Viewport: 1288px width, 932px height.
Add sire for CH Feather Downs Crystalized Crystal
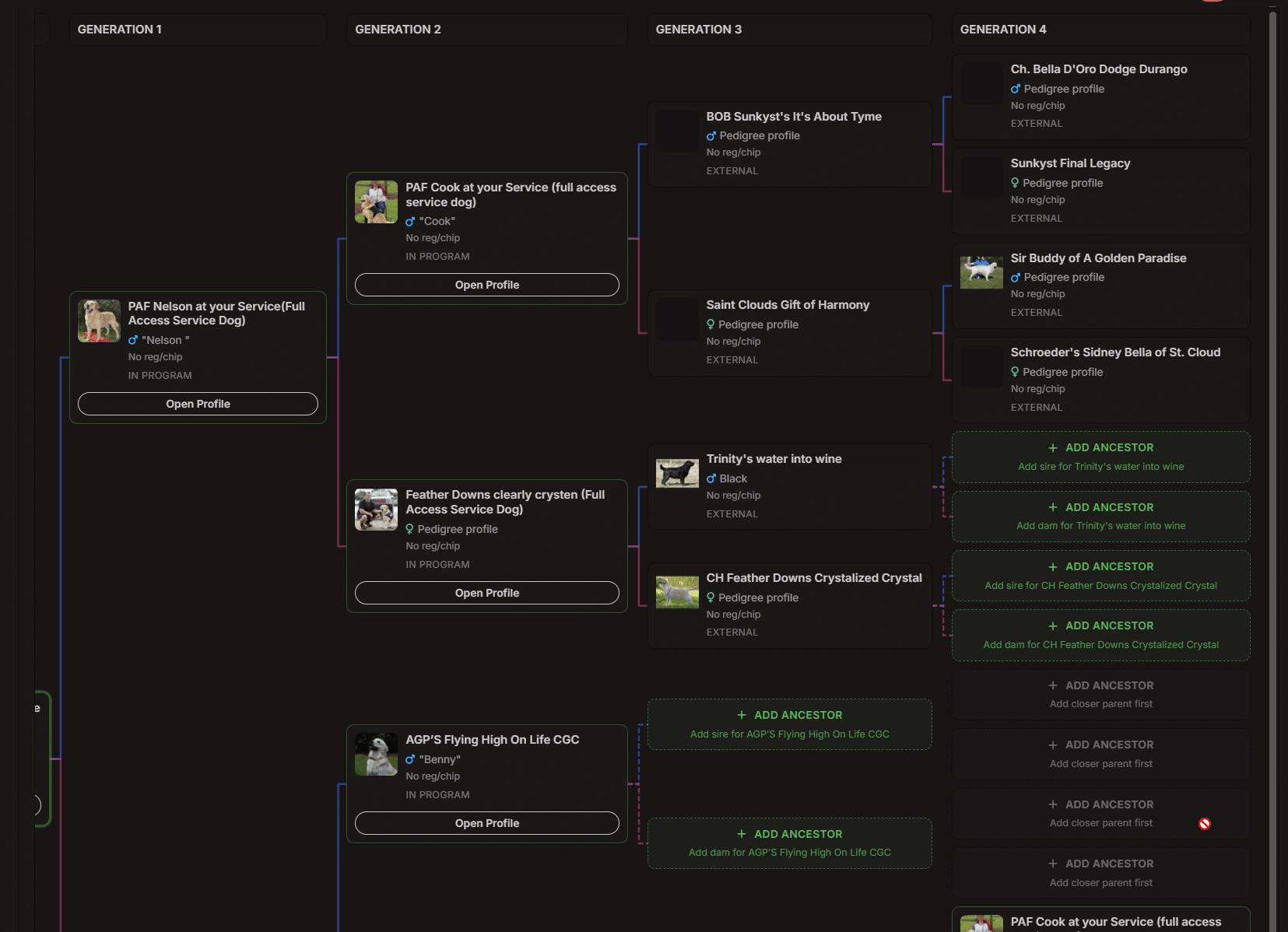pos(1100,576)
